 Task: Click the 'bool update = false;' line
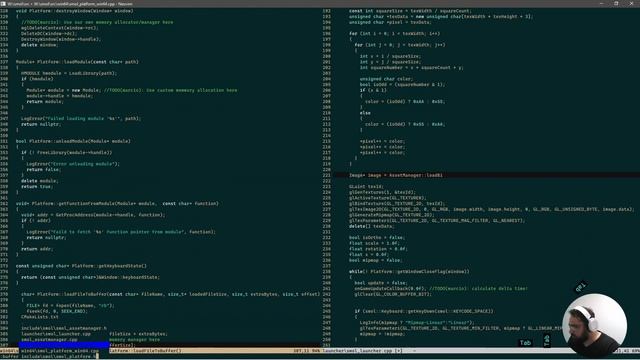point(381,283)
